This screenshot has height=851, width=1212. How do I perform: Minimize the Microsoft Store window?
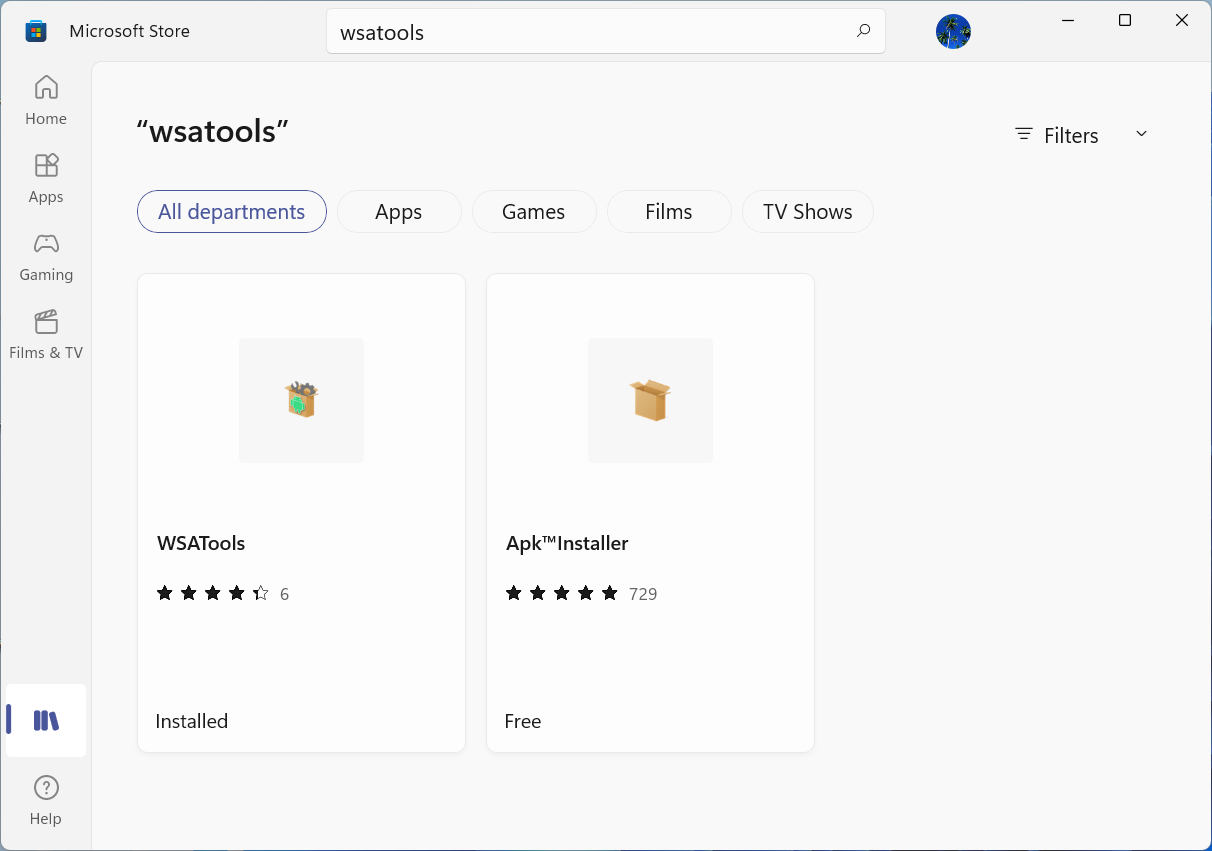pos(1069,20)
